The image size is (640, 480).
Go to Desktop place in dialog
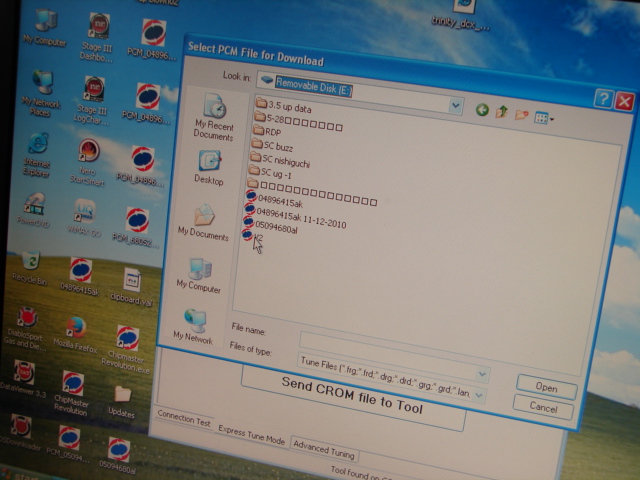tap(209, 168)
